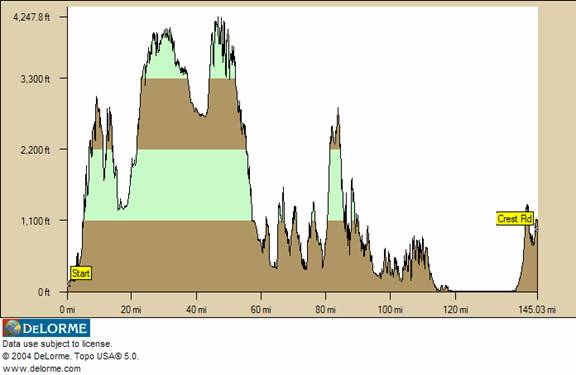The width and height of the screenshot is (576, 375).
Task: Click the 60 mi distance label
Action: pyautogui.click(x=261, y=310)
